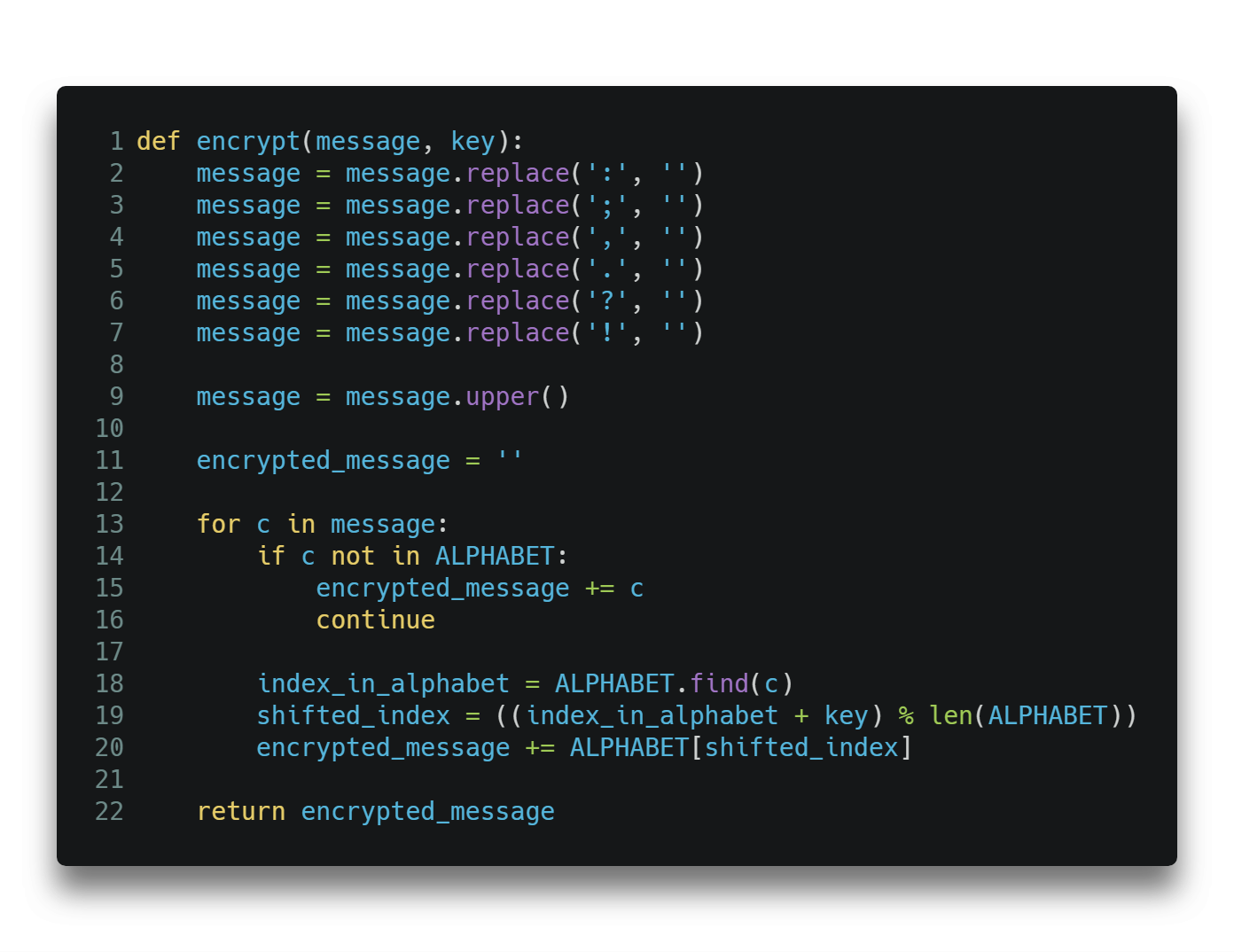Click the 'replace' call removing the colon
This screenshot has height=952, width=1234.
coord(518,173)
